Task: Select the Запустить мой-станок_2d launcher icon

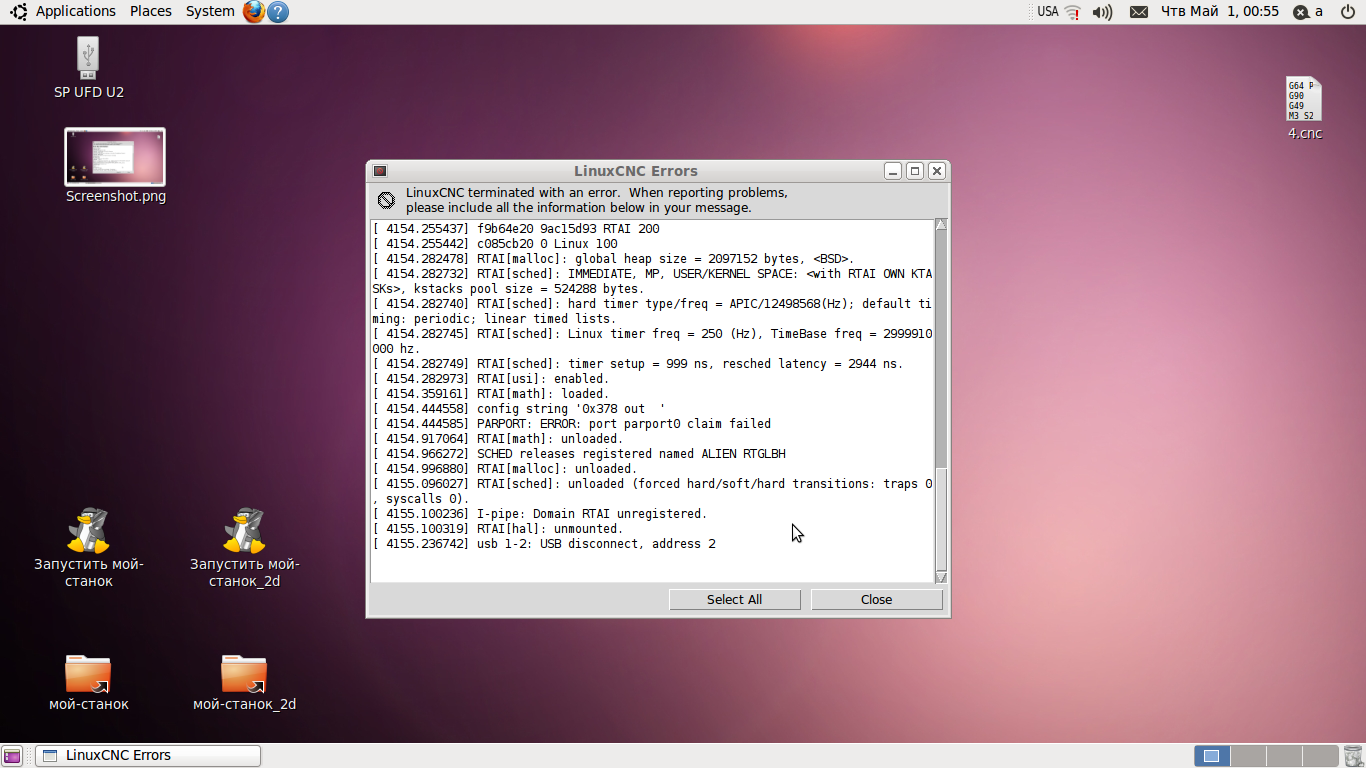Action: point(245,547)
